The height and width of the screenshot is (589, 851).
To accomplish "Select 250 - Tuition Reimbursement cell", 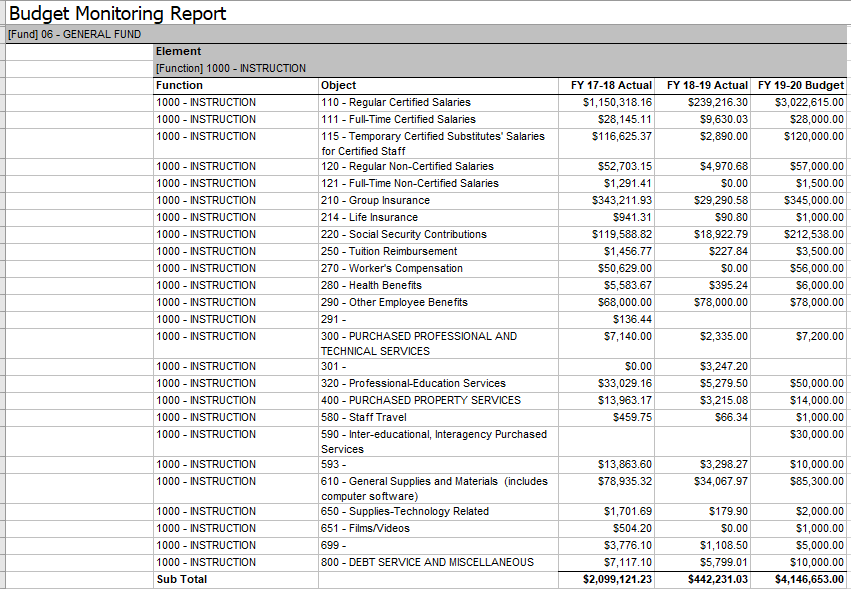I will (439, 251).
